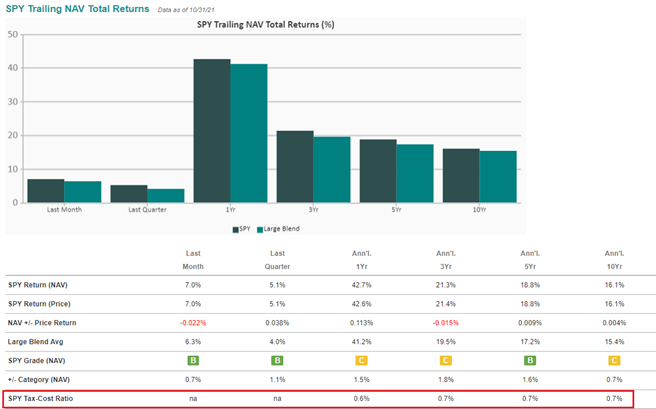Click the 'SPY Return (NAV)' row label
Image resolution: width=656 pixels, height=409 pixels.
click(38, 285)
